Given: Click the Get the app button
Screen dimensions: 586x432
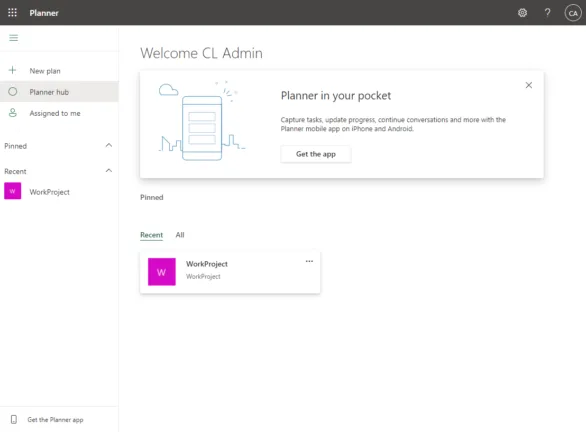Looking at the screenshot, I should coord(316,154).
